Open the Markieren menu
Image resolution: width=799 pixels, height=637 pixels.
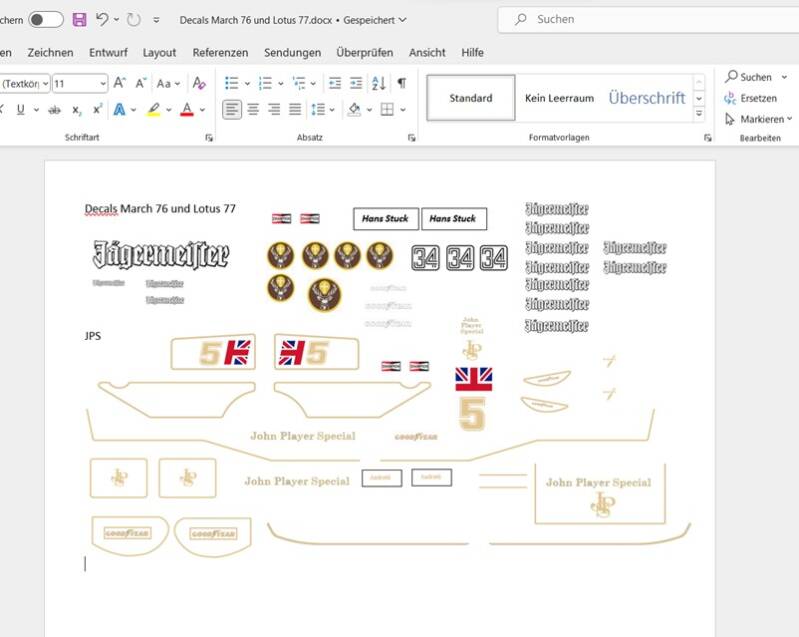coord(759,119)
